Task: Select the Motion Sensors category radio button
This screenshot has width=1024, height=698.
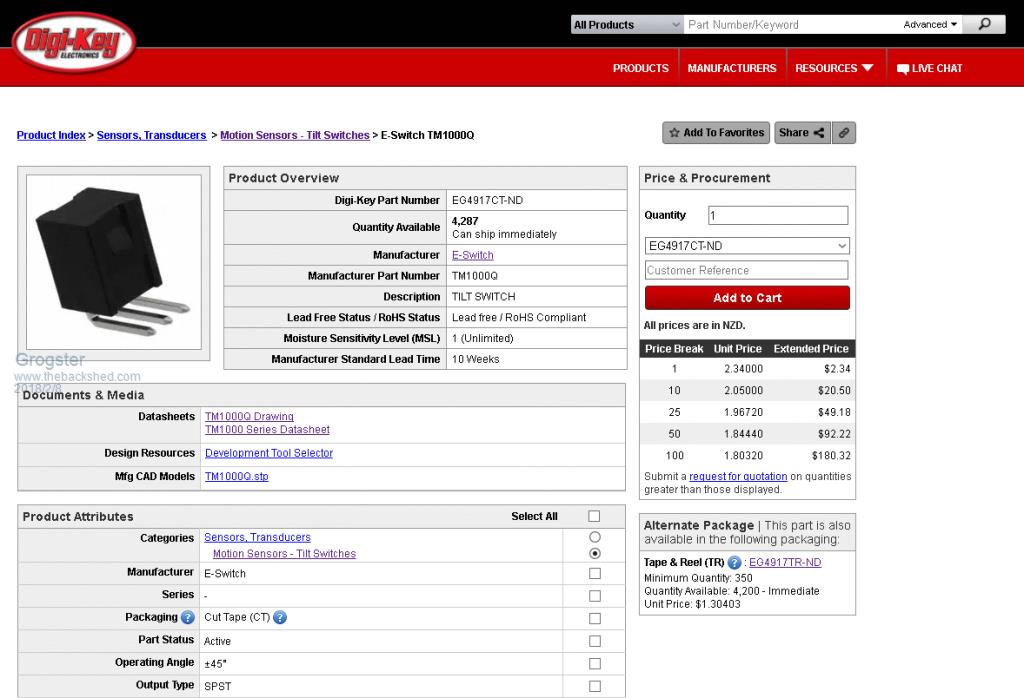Action: (x=595, y=553)
